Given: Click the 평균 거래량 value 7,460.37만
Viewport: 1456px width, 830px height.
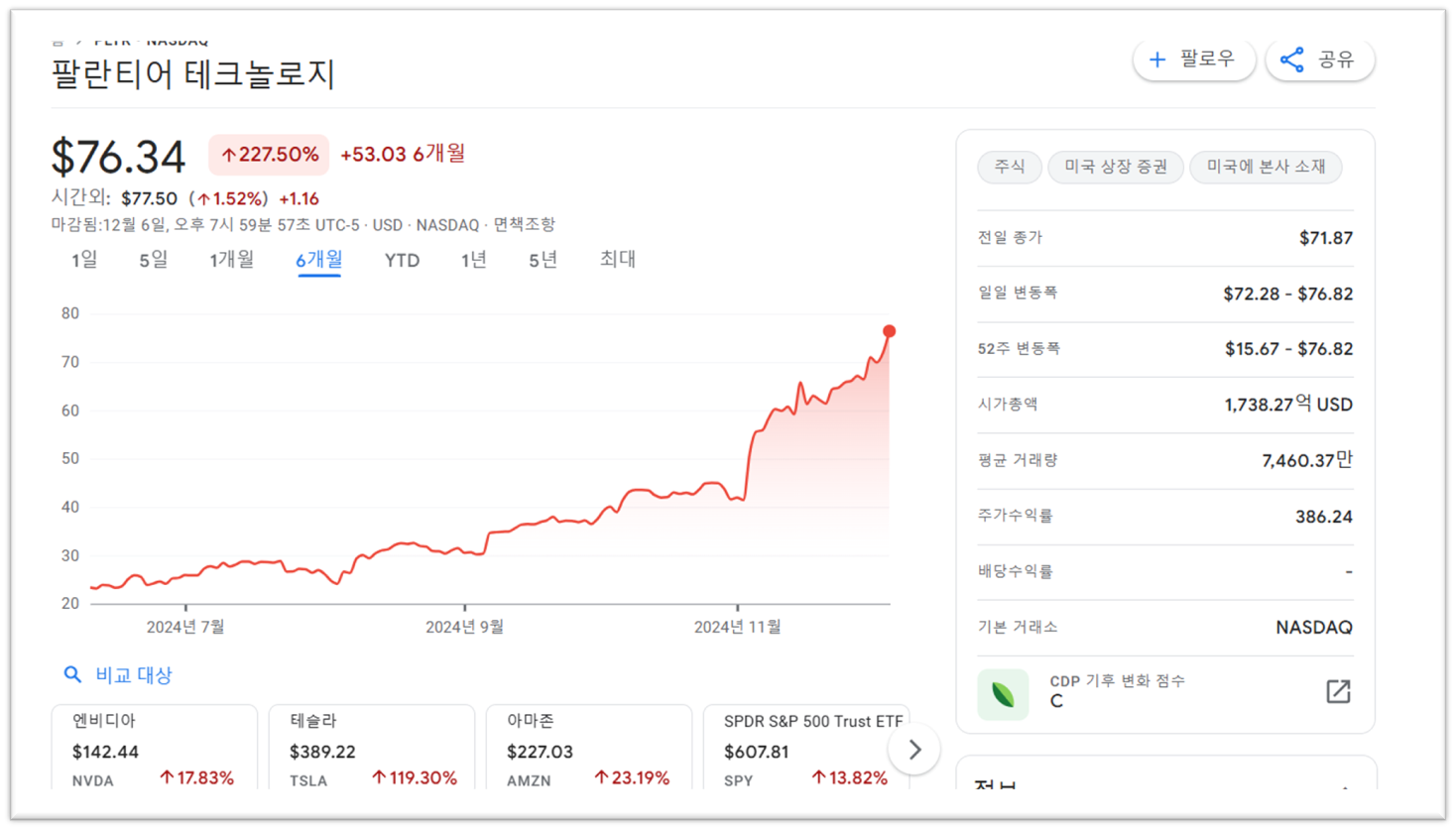Looking at the screenshot, I should pos(1307,460).
